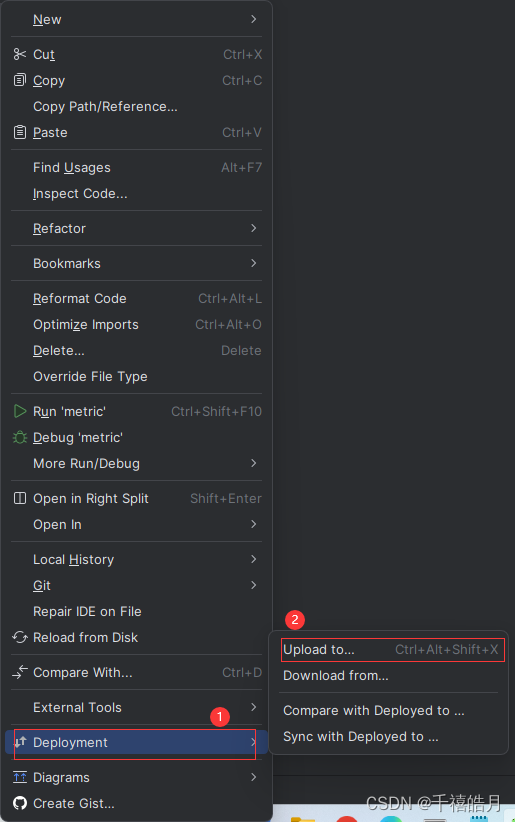The image size is (515, 822).
Task: Expand the Refactor submenu chevron
Action: pyautogui.click(x=254, y=228)
